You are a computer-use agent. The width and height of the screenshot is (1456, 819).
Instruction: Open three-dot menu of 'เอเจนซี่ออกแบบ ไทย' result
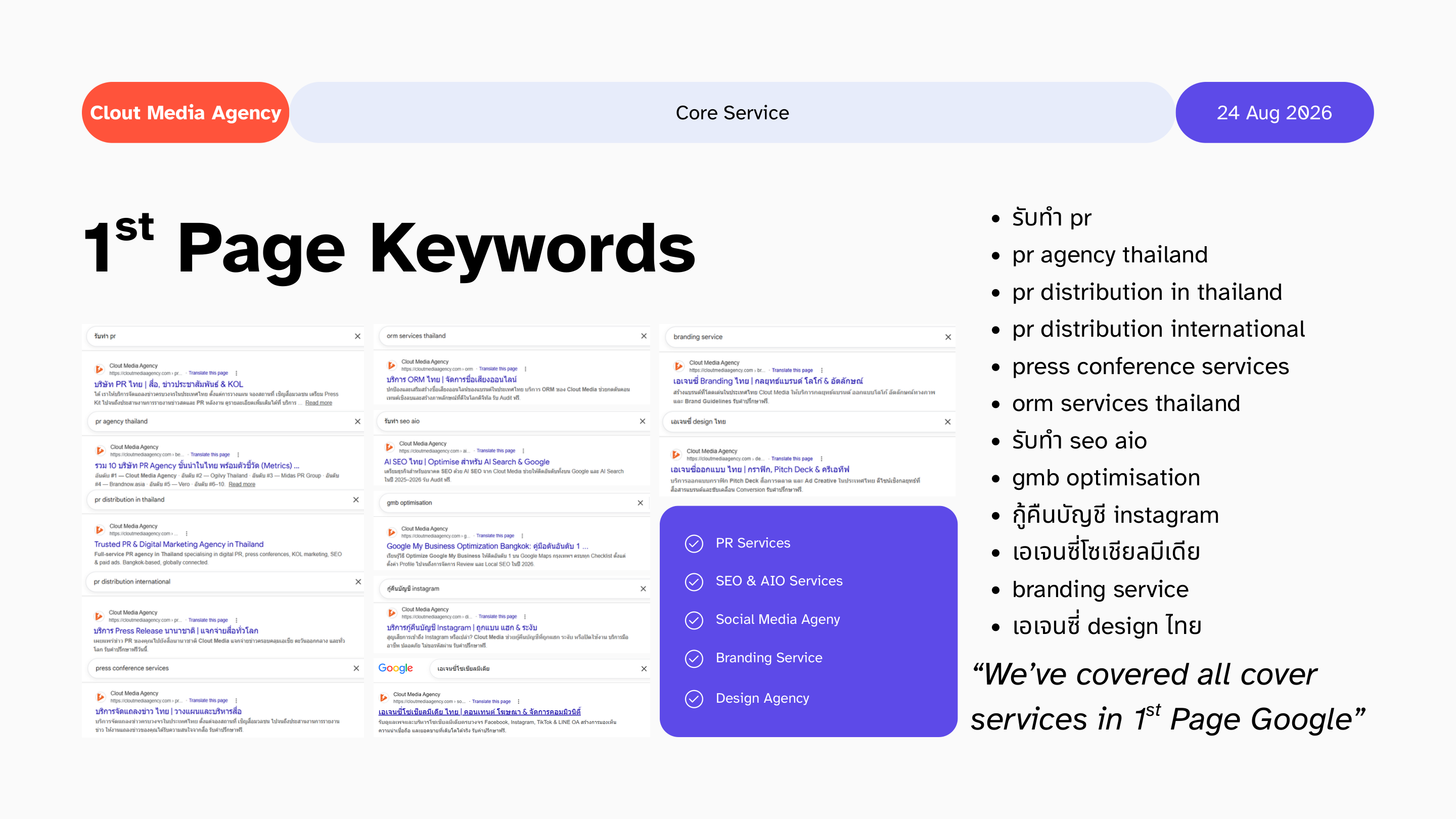(x=821, y=459)
